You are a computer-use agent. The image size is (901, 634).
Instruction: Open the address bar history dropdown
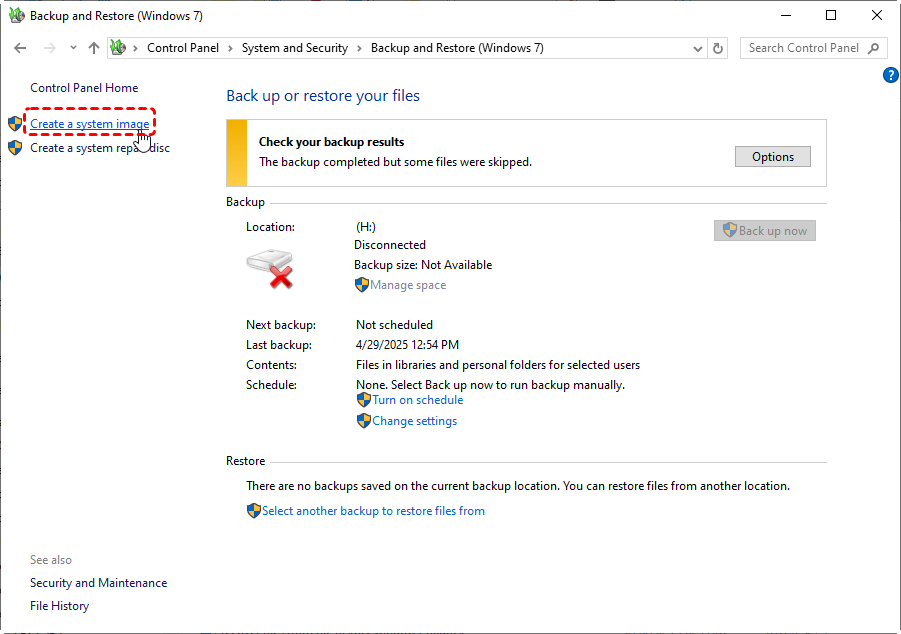pyautogui.click(x=698, y=48)
